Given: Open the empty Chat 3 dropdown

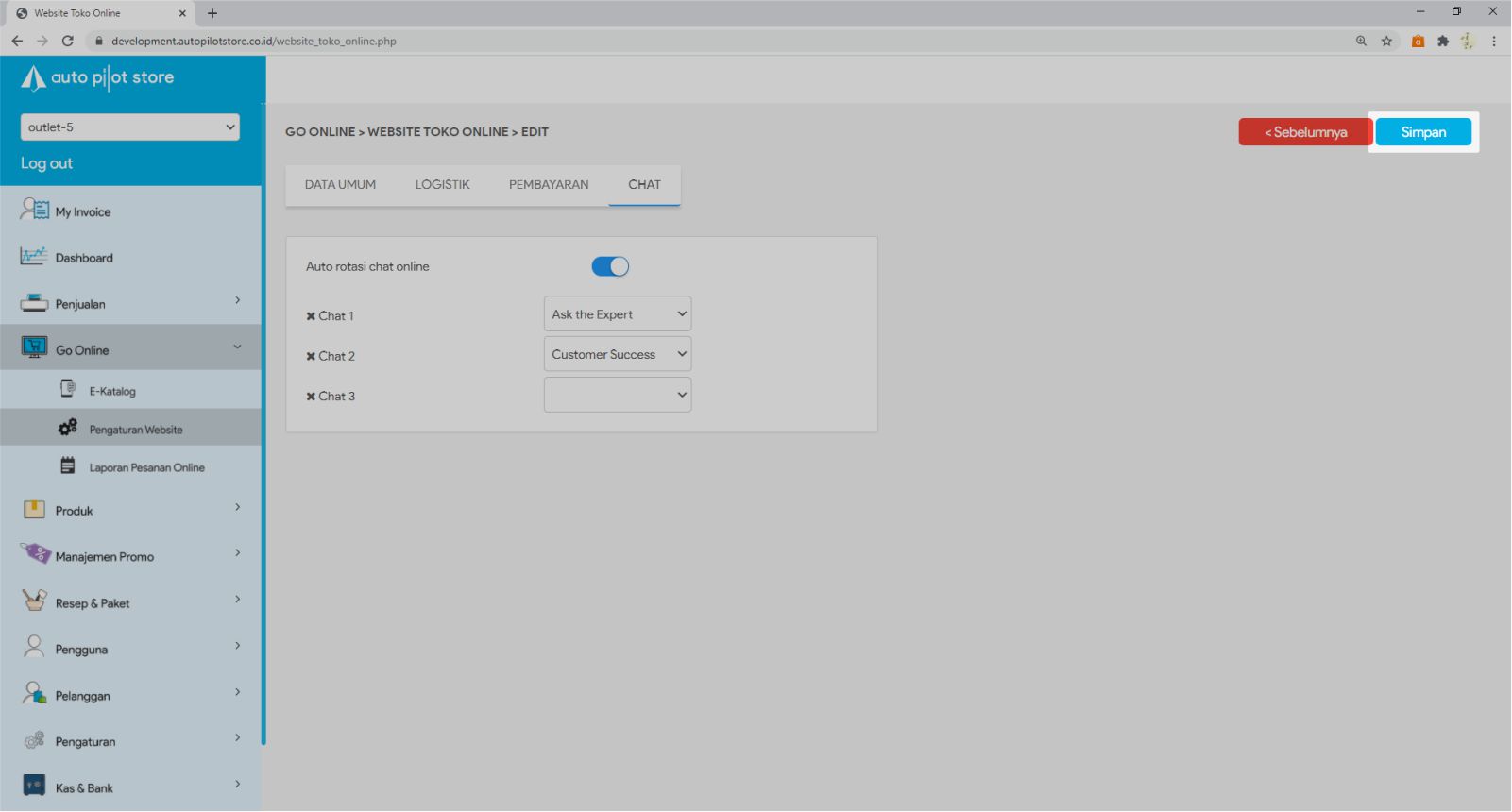Looking at the screenshot, I should (x=618, y=396).
